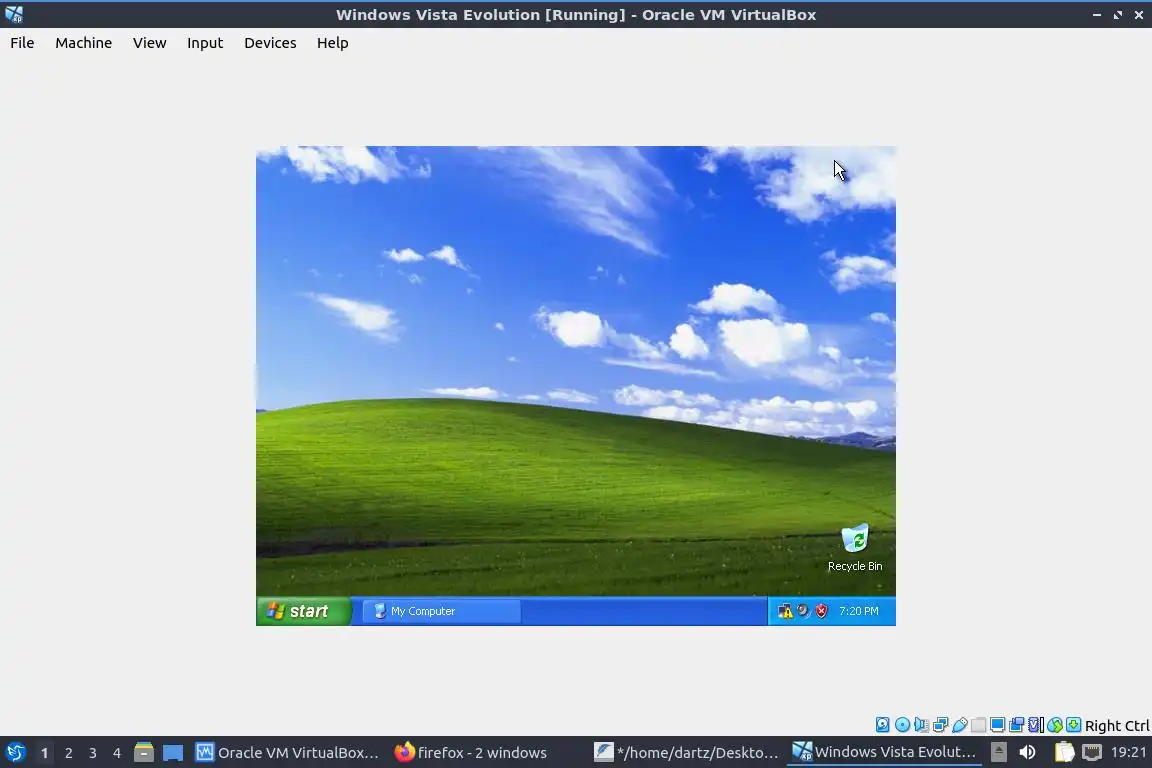Click the 7:20 PM guest clock
The width and height of the screenshot is (1152, 768).
859,611
